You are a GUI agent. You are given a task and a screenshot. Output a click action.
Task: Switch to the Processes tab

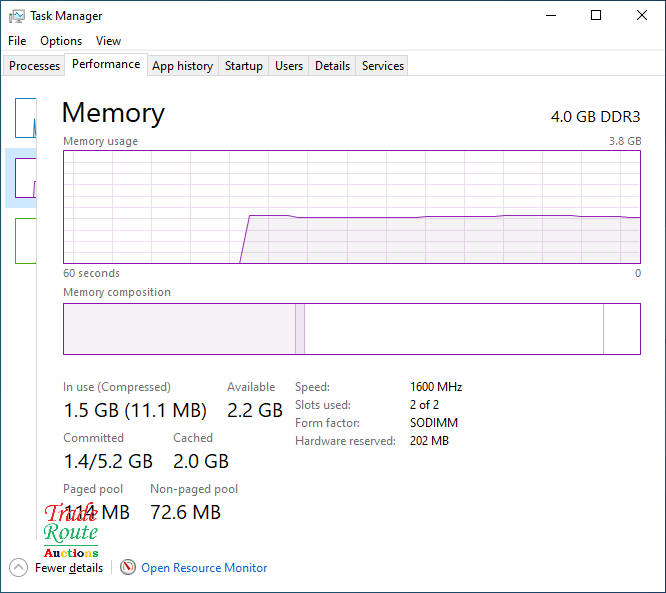[35, 66]
